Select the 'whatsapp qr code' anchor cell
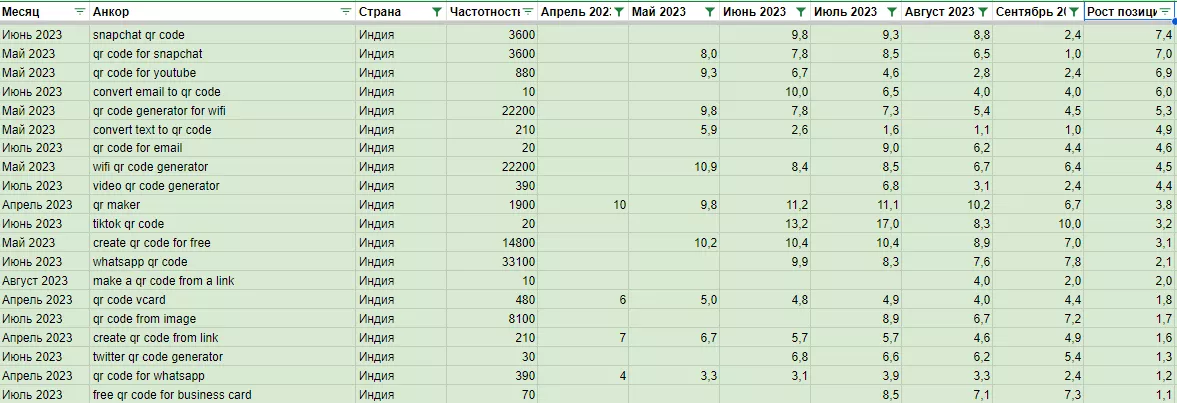The image size is (1177, 403). point(222,262)
